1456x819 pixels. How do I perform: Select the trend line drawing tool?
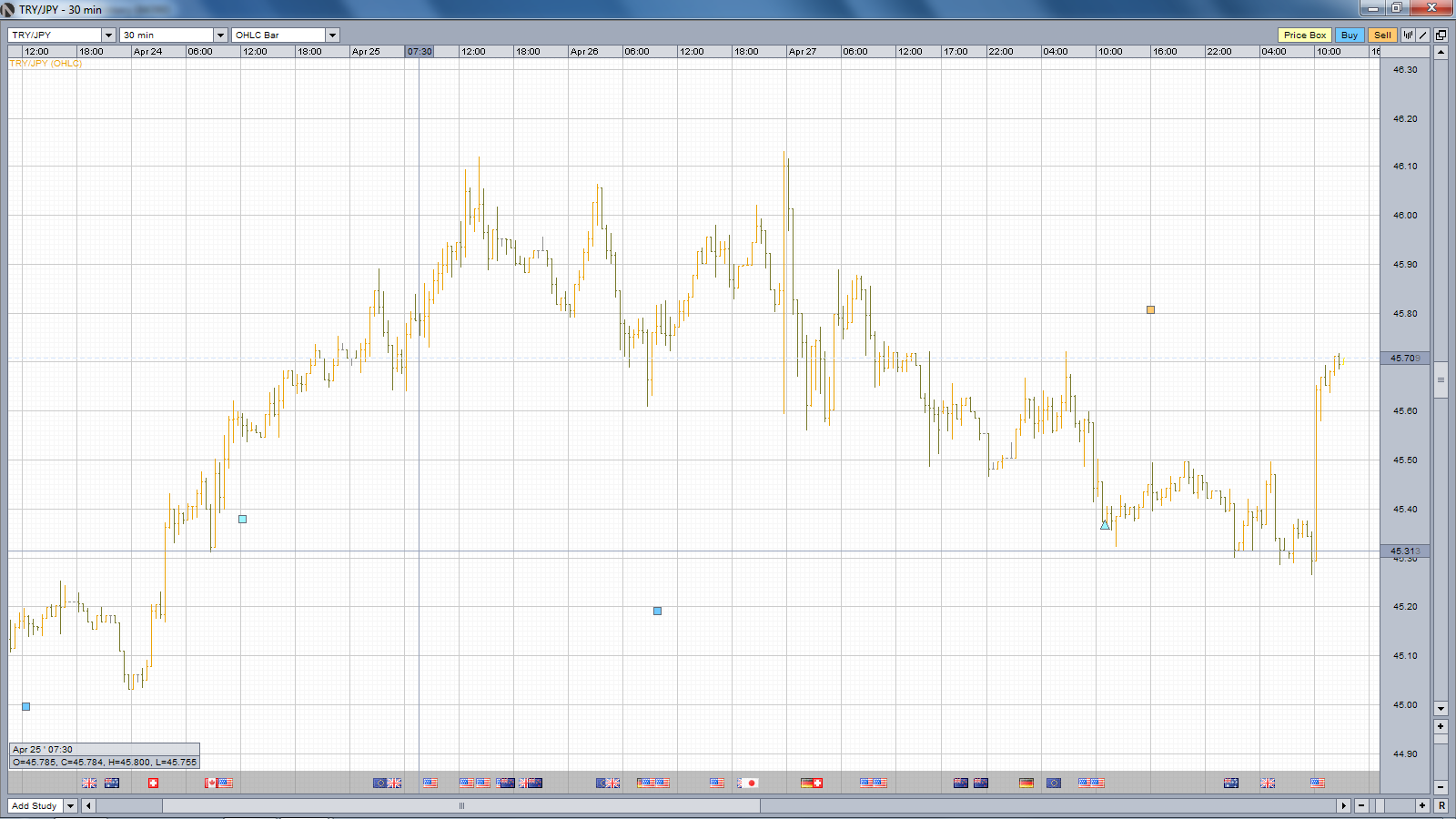(x=1422, y=35)
